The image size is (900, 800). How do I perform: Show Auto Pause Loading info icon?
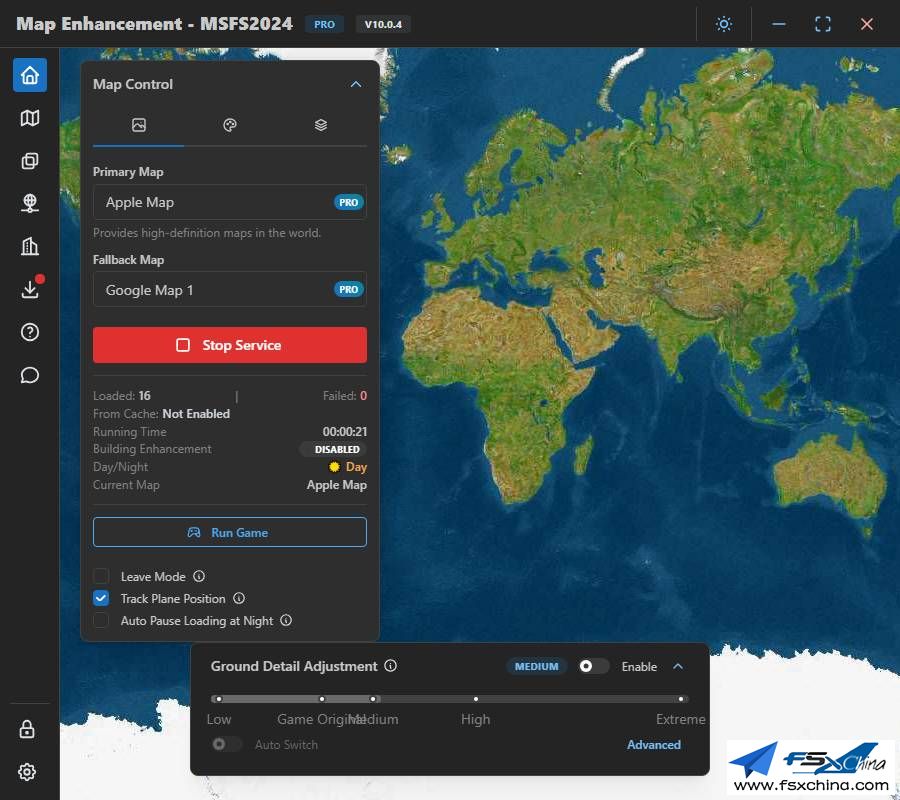[286, 620]
